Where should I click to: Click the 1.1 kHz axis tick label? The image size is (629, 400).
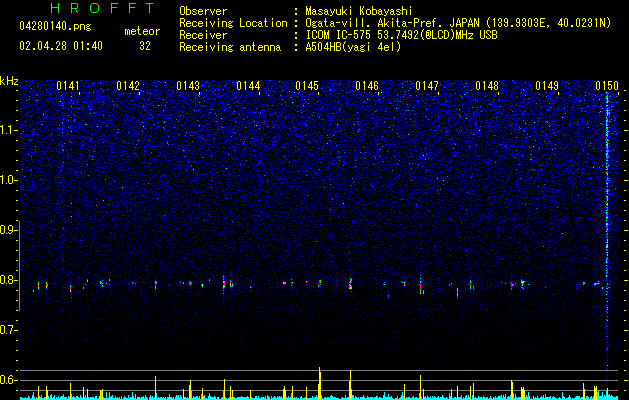pyautogui.click(x=7, y=130)
